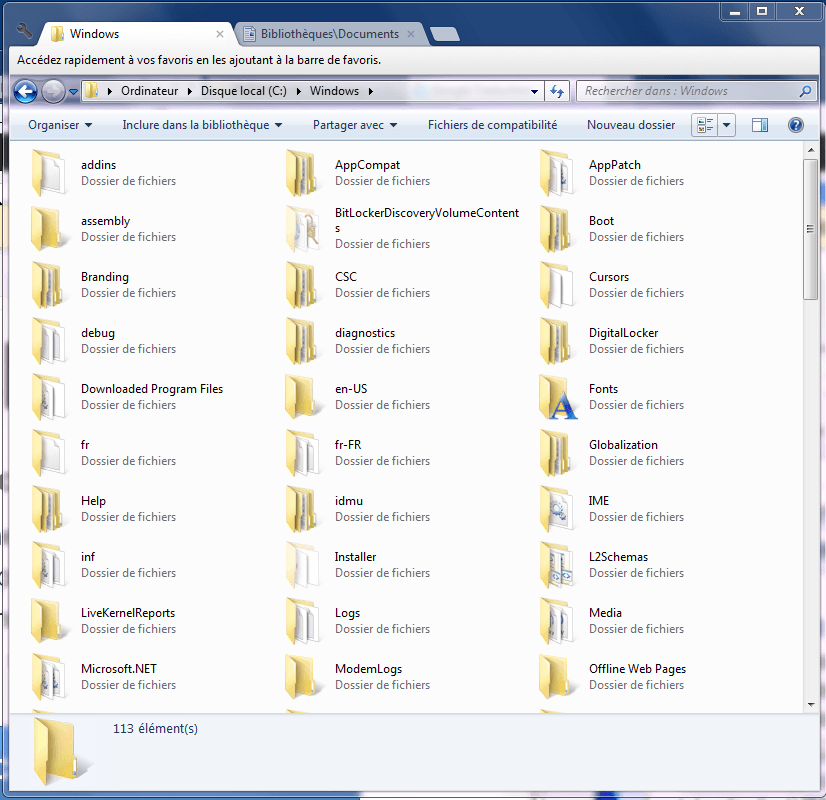Select Ordinateur in the breadcrumb path
The image size is (826, 800).
coord(150,91)
